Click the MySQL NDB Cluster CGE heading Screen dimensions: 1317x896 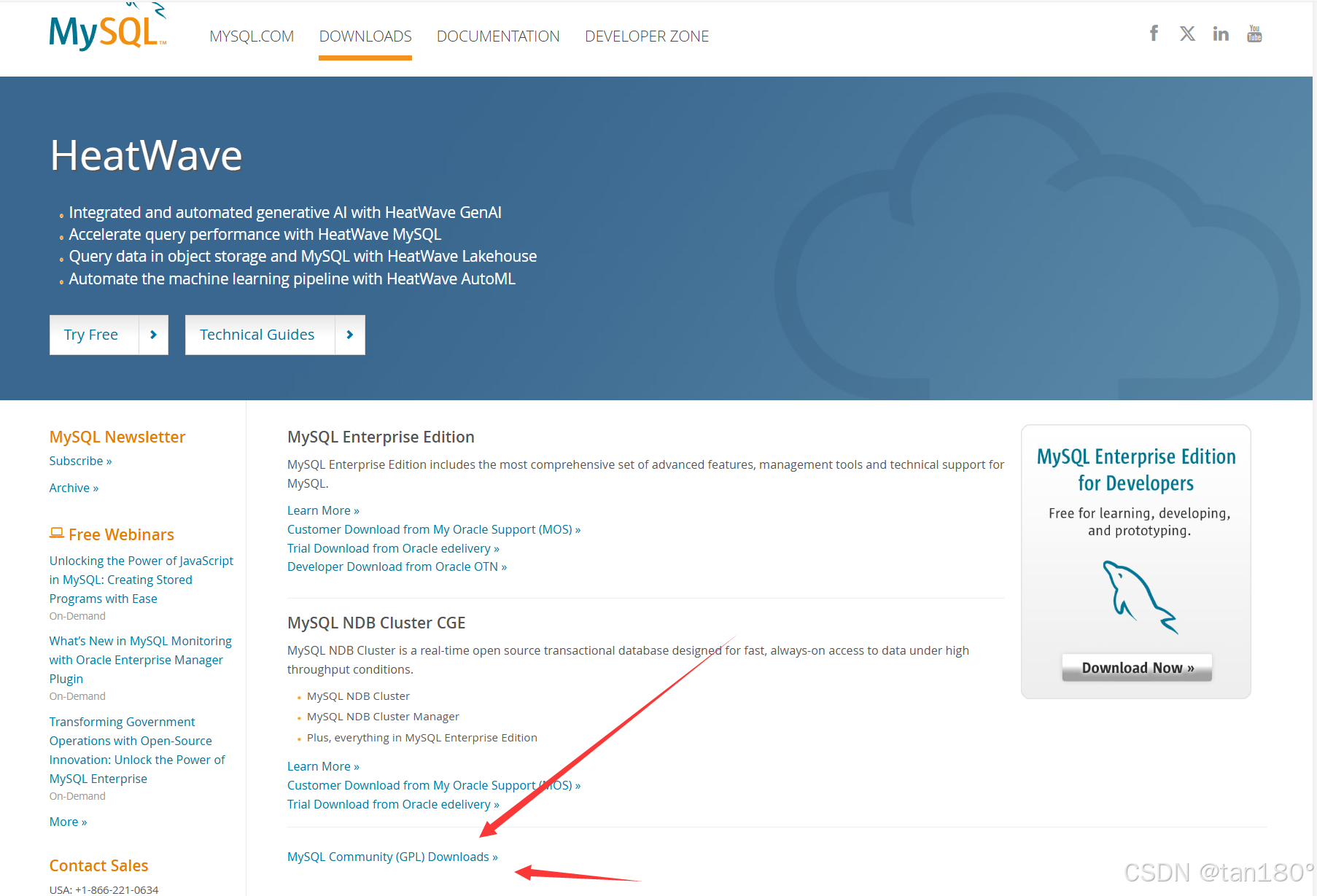click(376, 623)
